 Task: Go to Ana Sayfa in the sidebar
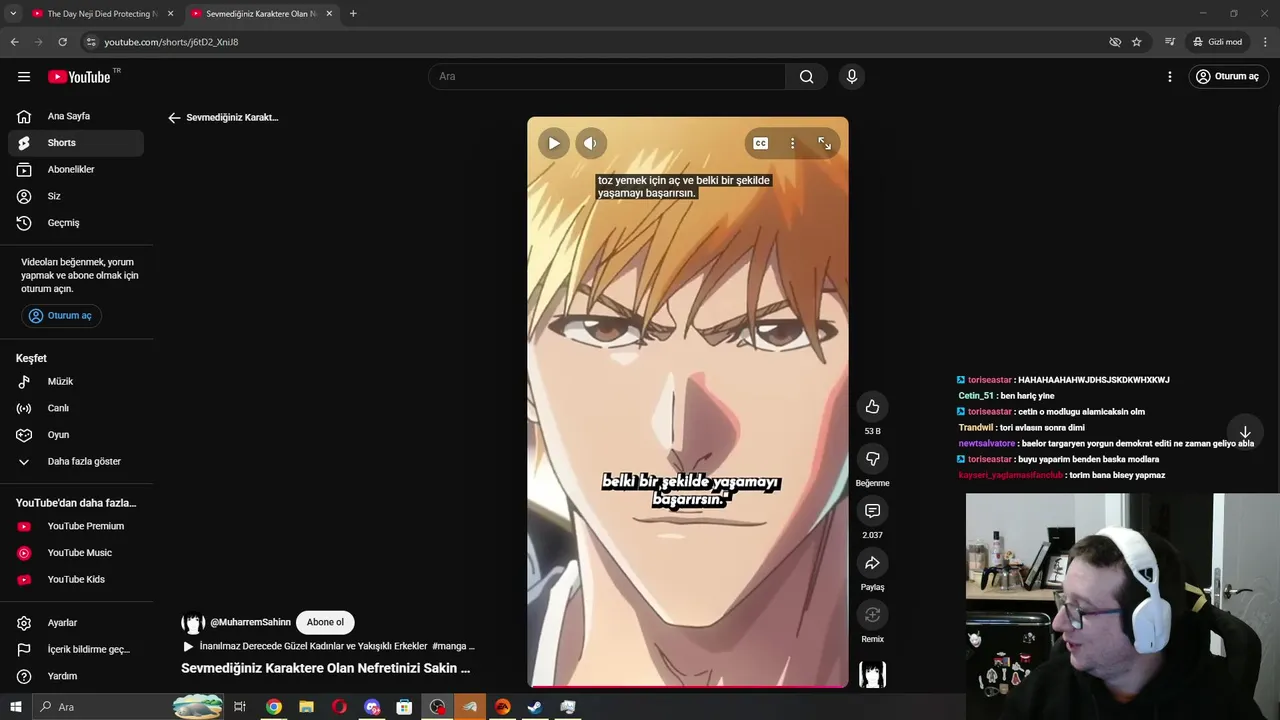pyautogui.click(x=76, y=116)
